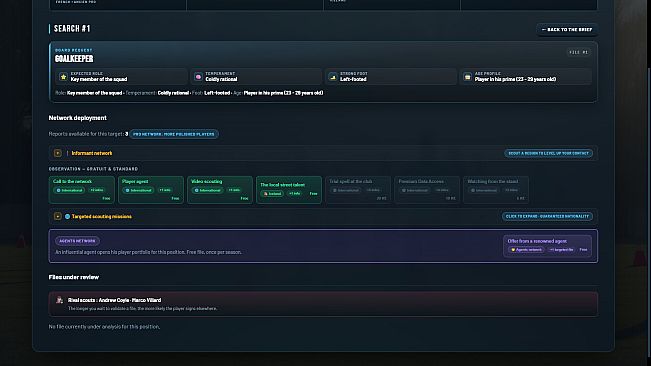Click the Agents Network label badge
Screen dimensions: 651x366
pos(77,241)
